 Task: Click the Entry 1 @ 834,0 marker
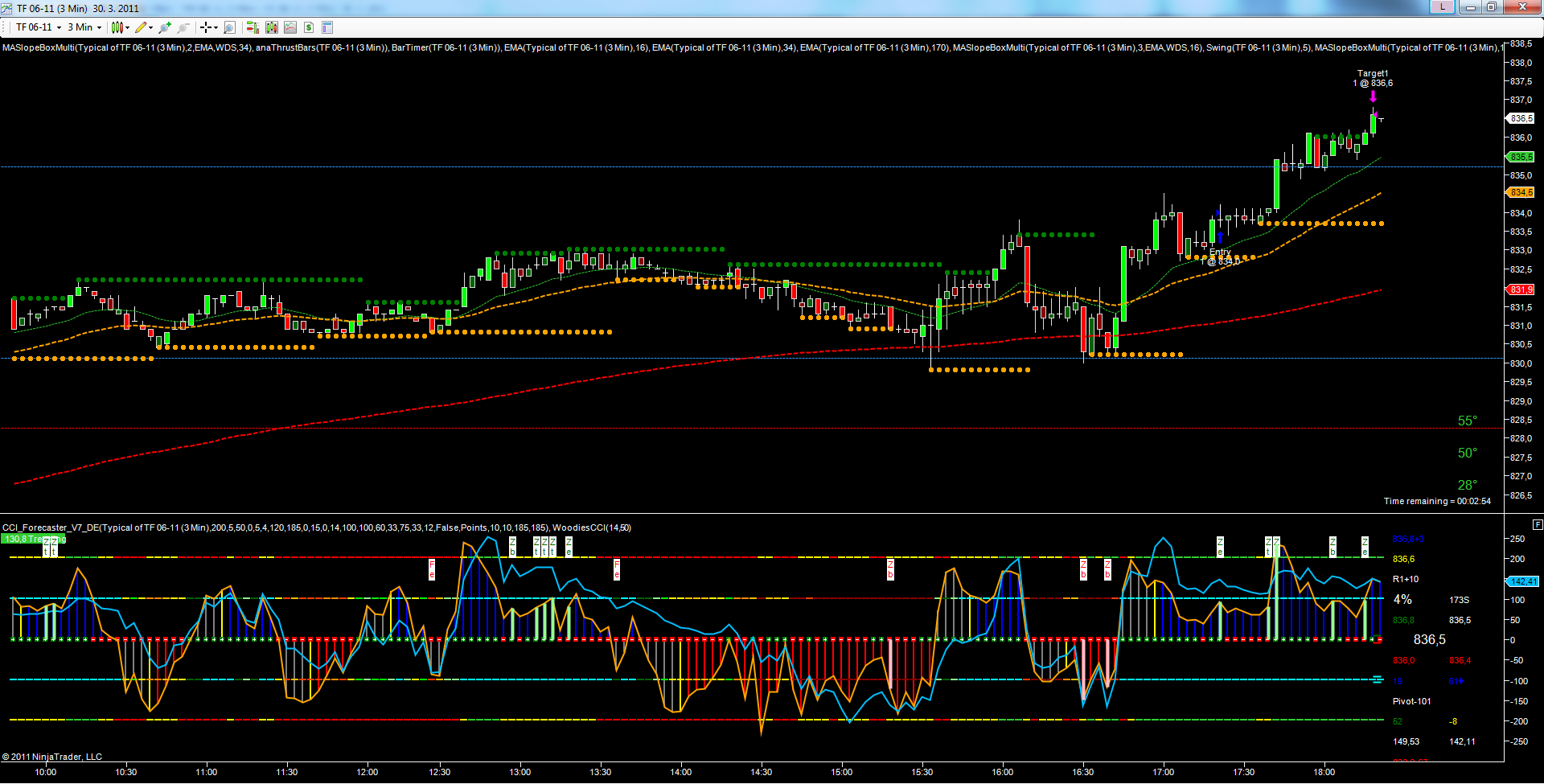coord(1220,257)
